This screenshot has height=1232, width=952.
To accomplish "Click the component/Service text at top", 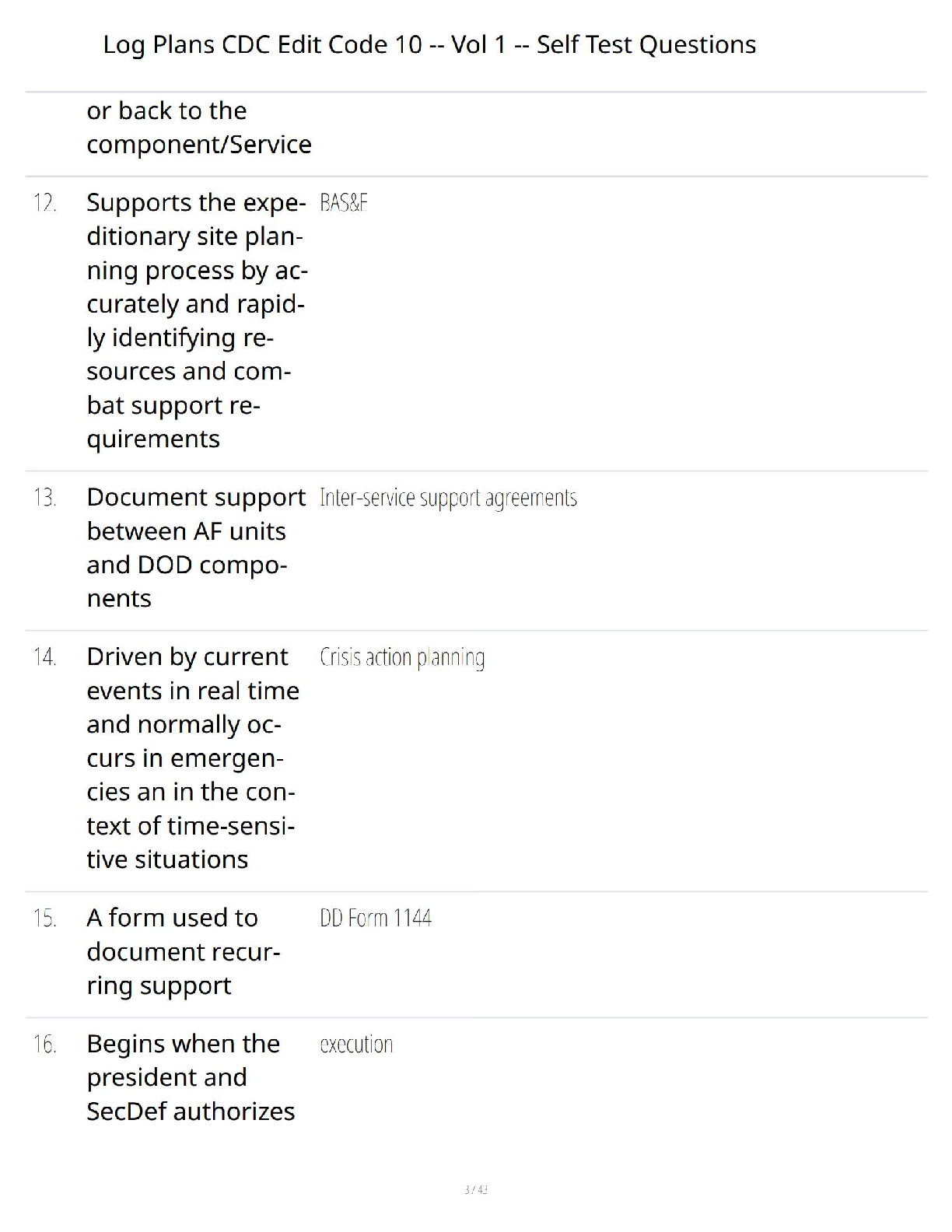I will [x=199, y=145].
